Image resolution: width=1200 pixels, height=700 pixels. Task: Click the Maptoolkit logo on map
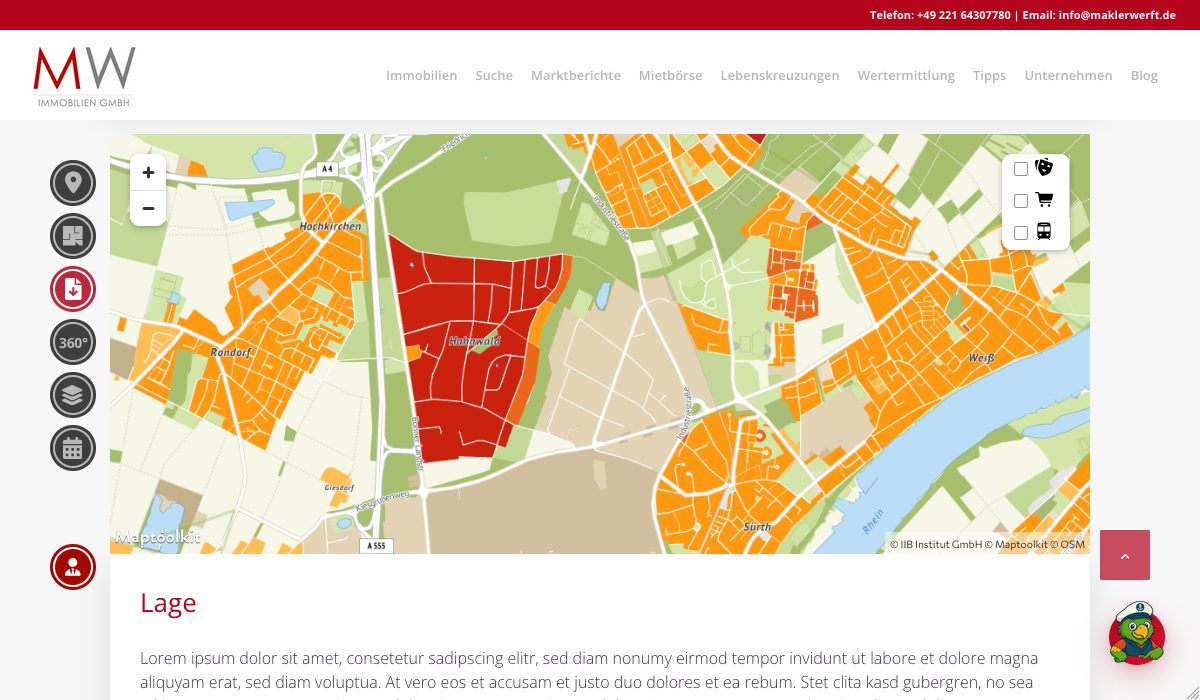click(x=158, y=537)
